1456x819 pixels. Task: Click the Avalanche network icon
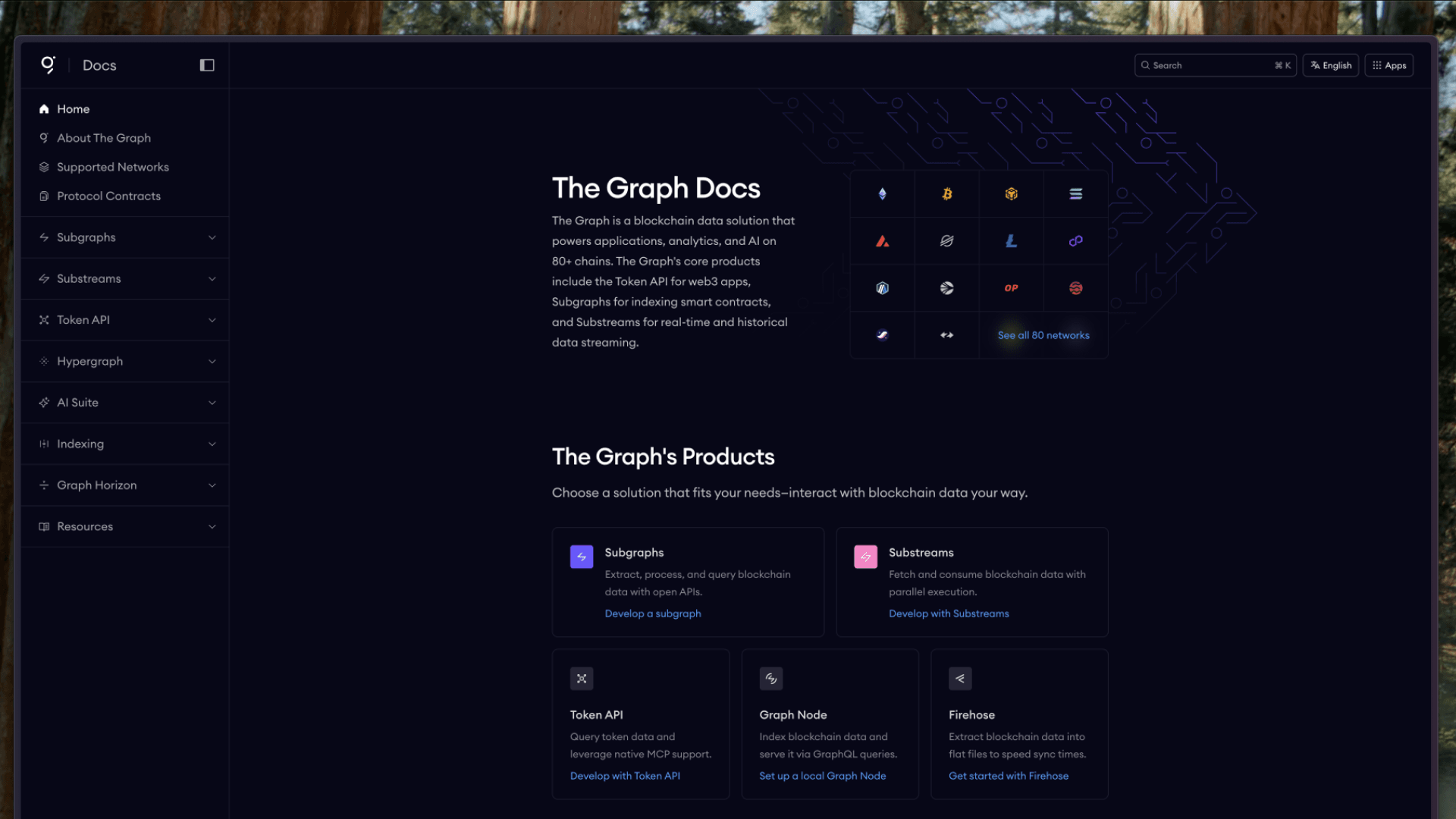(x=882, y=241)
